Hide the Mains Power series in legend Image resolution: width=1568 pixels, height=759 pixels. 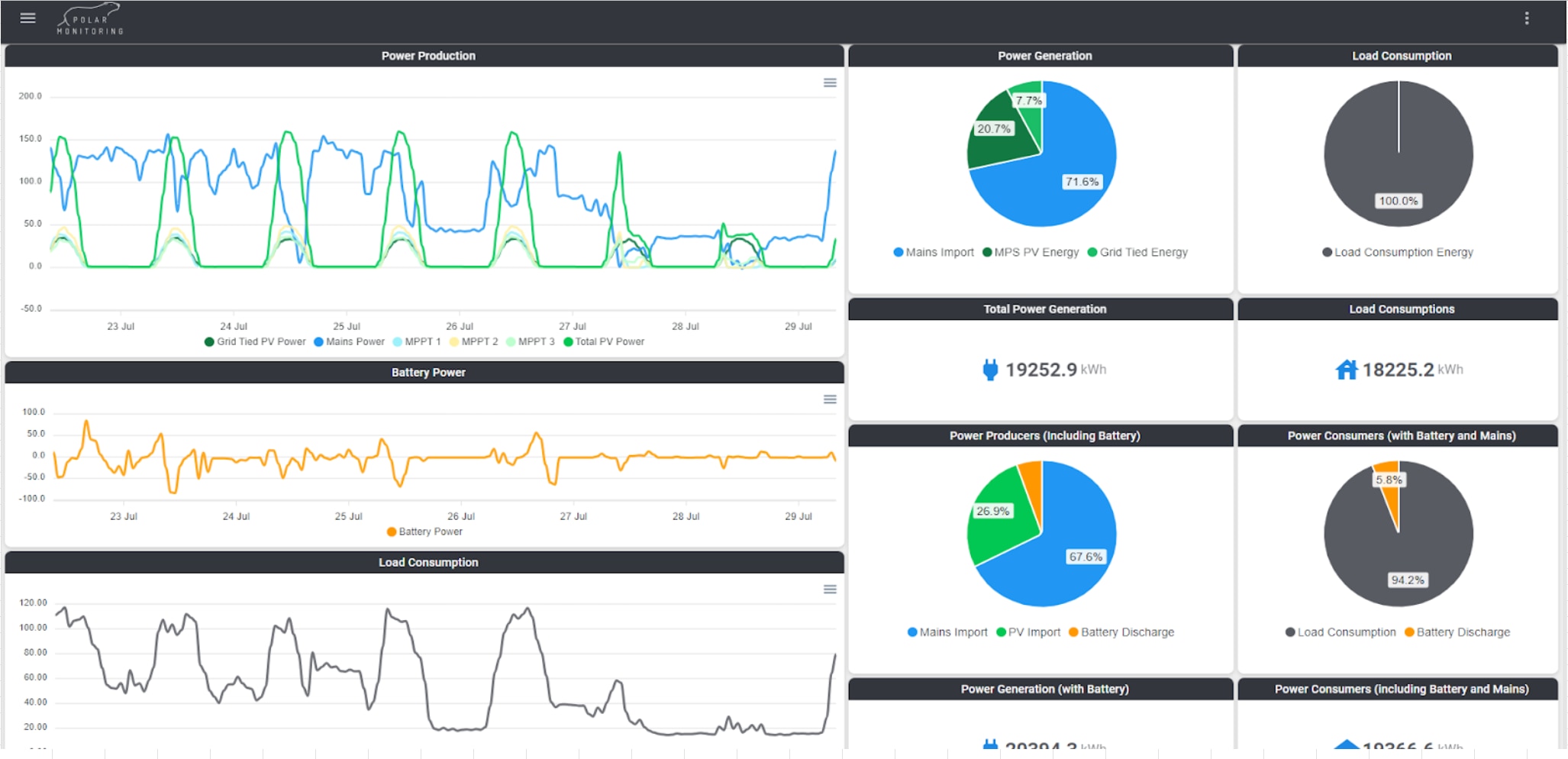pos(350,342)
